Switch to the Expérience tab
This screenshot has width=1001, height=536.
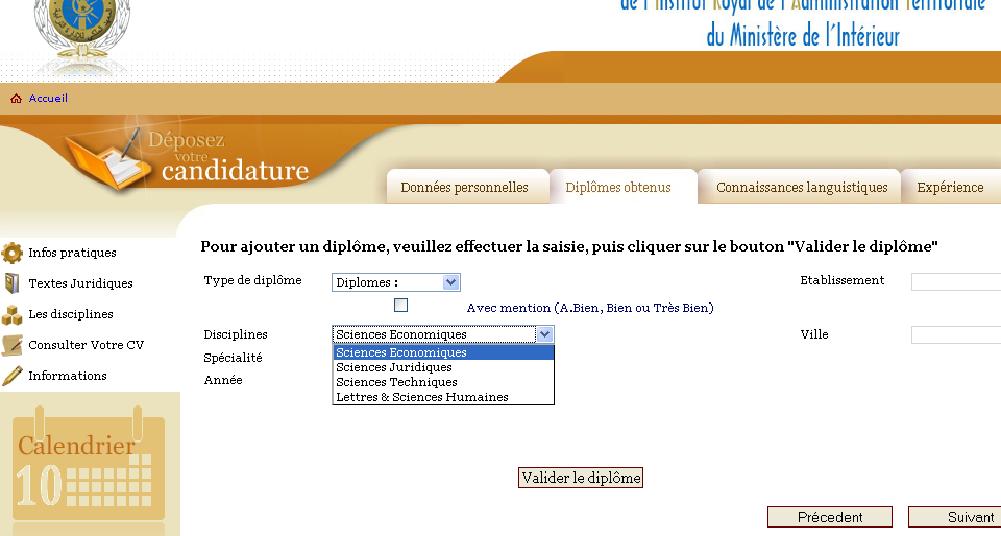pyautogui.click(x=950, y=187)
